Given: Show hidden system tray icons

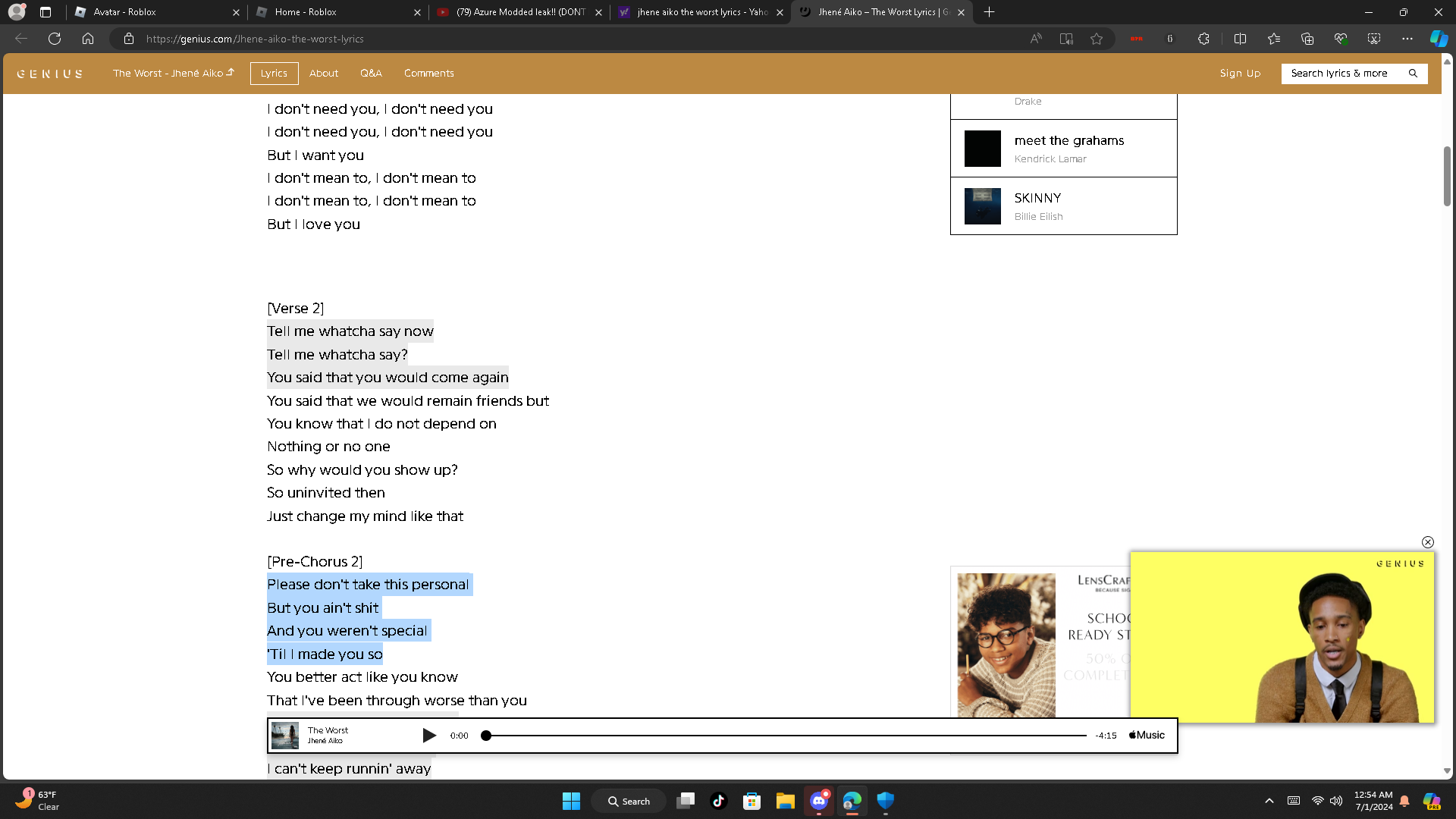Looking at the screenshot, I should 1269,801.
